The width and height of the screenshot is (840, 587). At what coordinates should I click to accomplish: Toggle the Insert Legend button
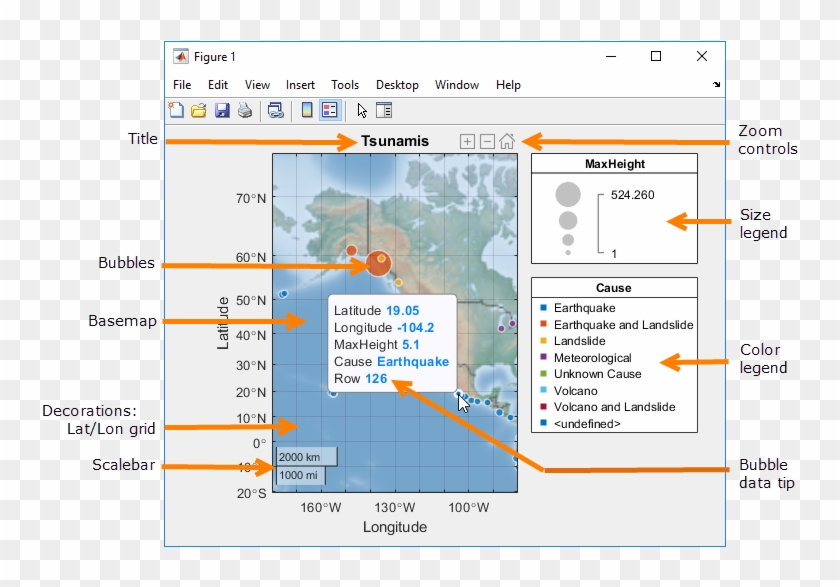pos(329,110)
